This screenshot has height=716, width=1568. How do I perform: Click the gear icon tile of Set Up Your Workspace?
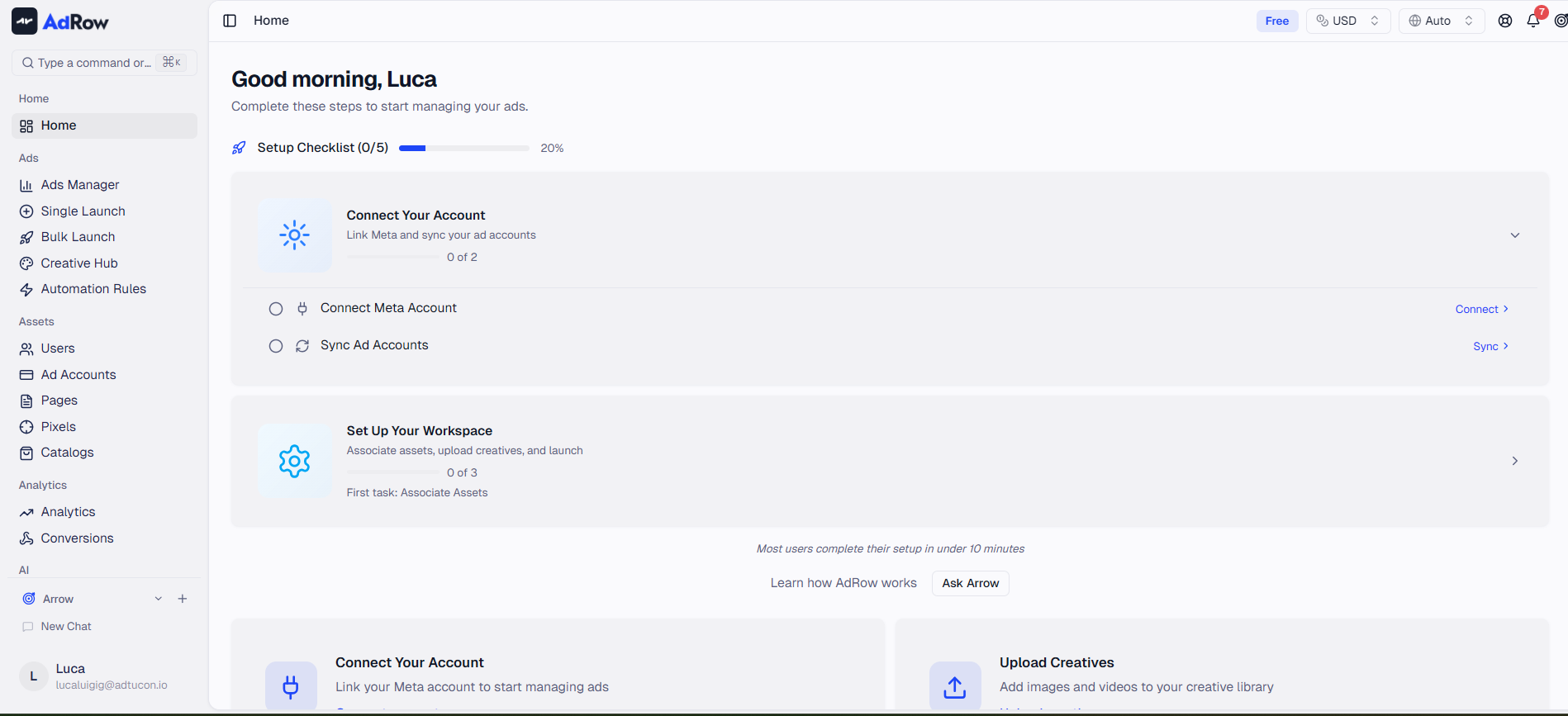[294, 461]
